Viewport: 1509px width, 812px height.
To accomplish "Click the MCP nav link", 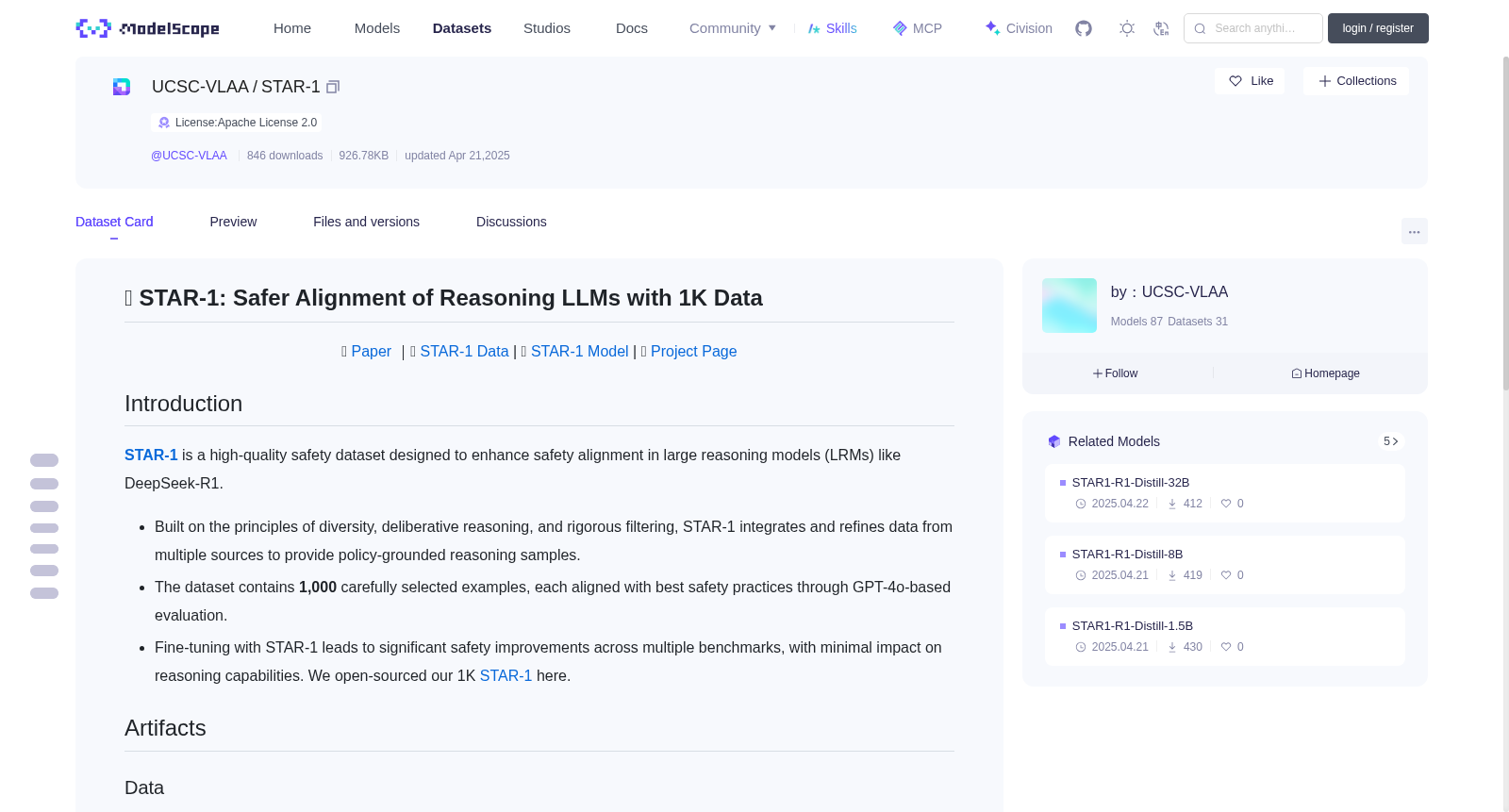I will (x=918, y=28).
